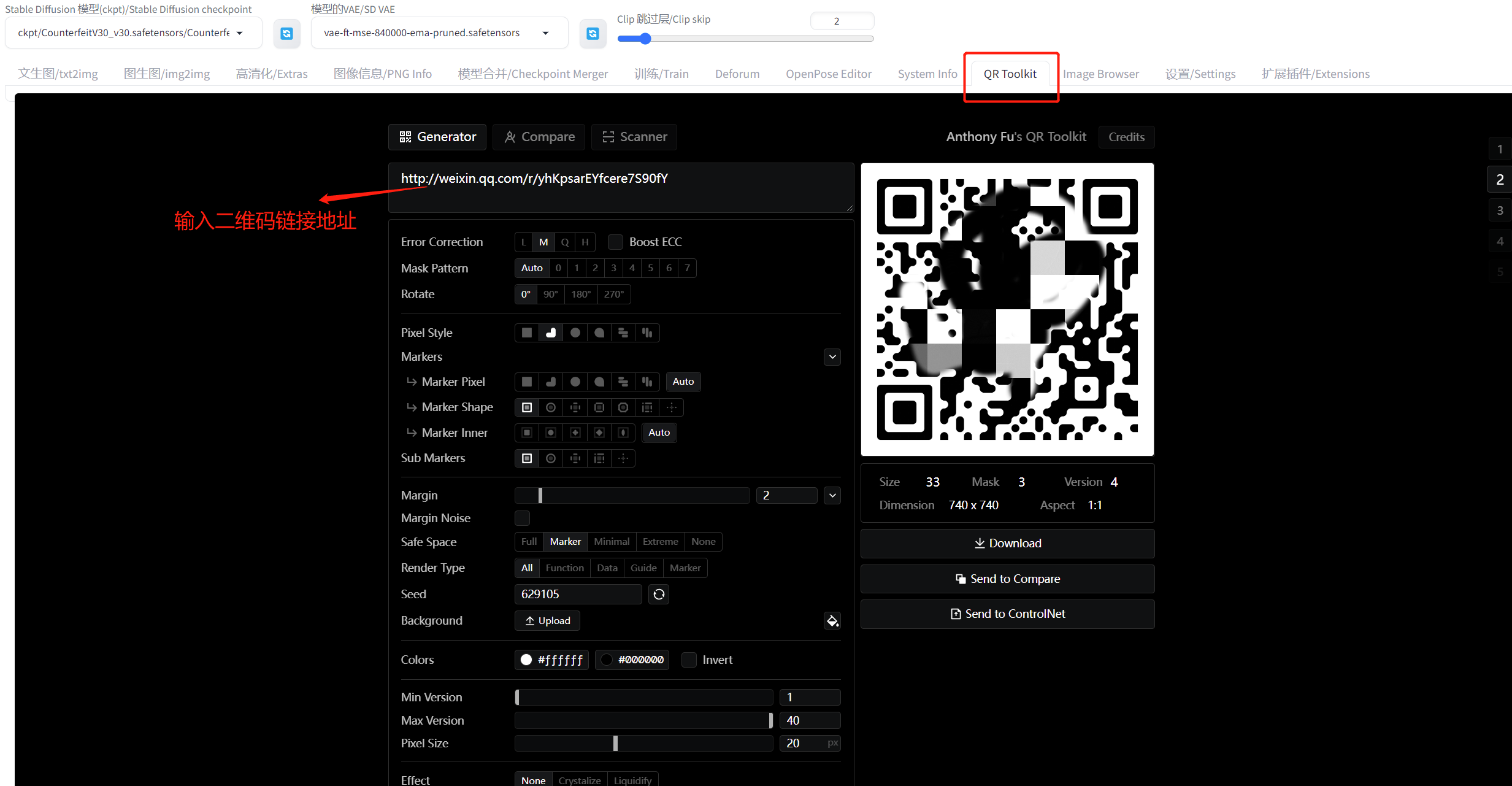The width and height of the screenshot is (1512, 786).
Task: Adjust the Clip skip slider
Action: [x=745, y=39]
